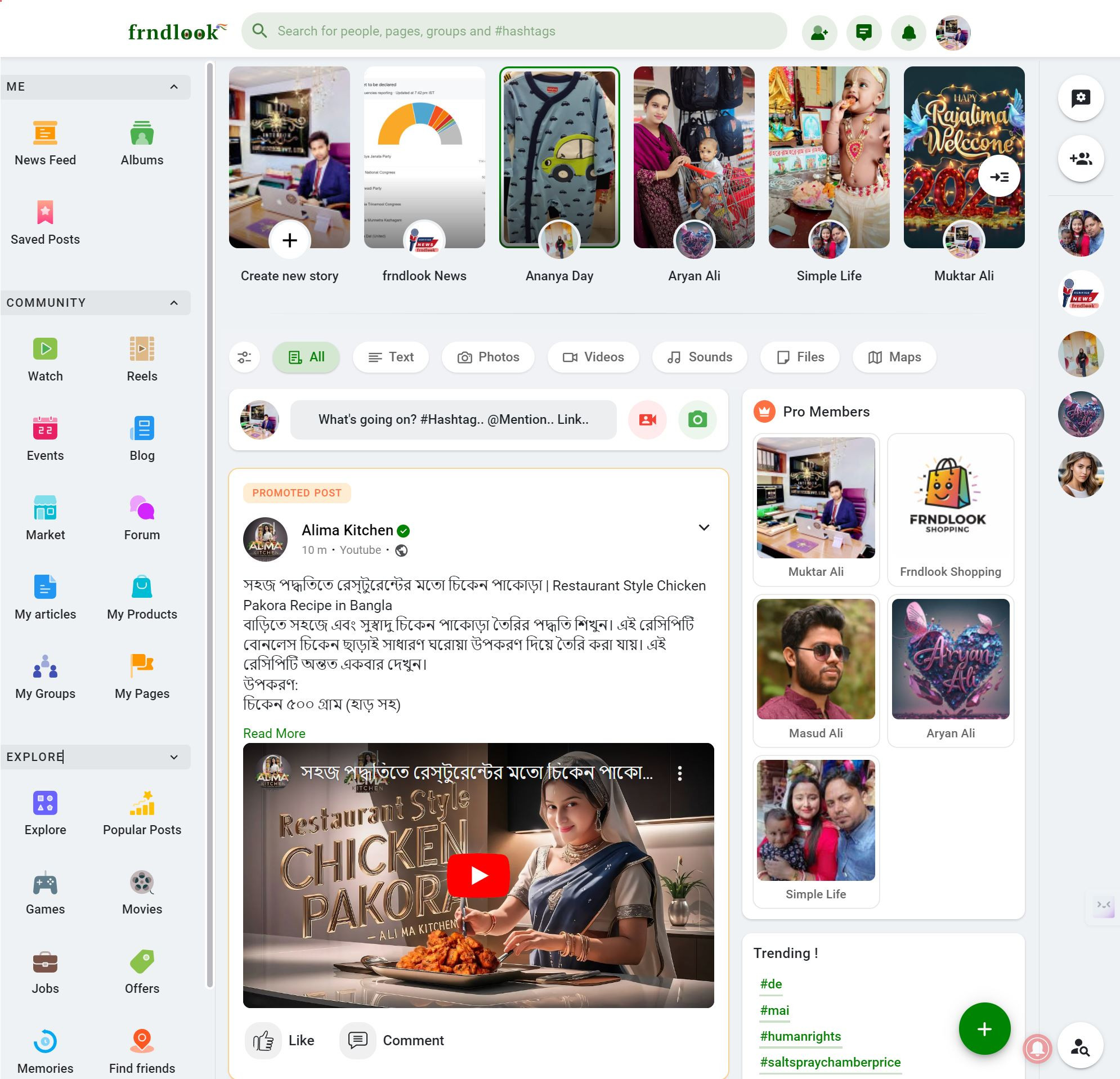The height and width of the screenshot is (1079, 1120).
Task: Collapse the COMMUNITY section
Action: pyautogui.click(x=173, y=302)
